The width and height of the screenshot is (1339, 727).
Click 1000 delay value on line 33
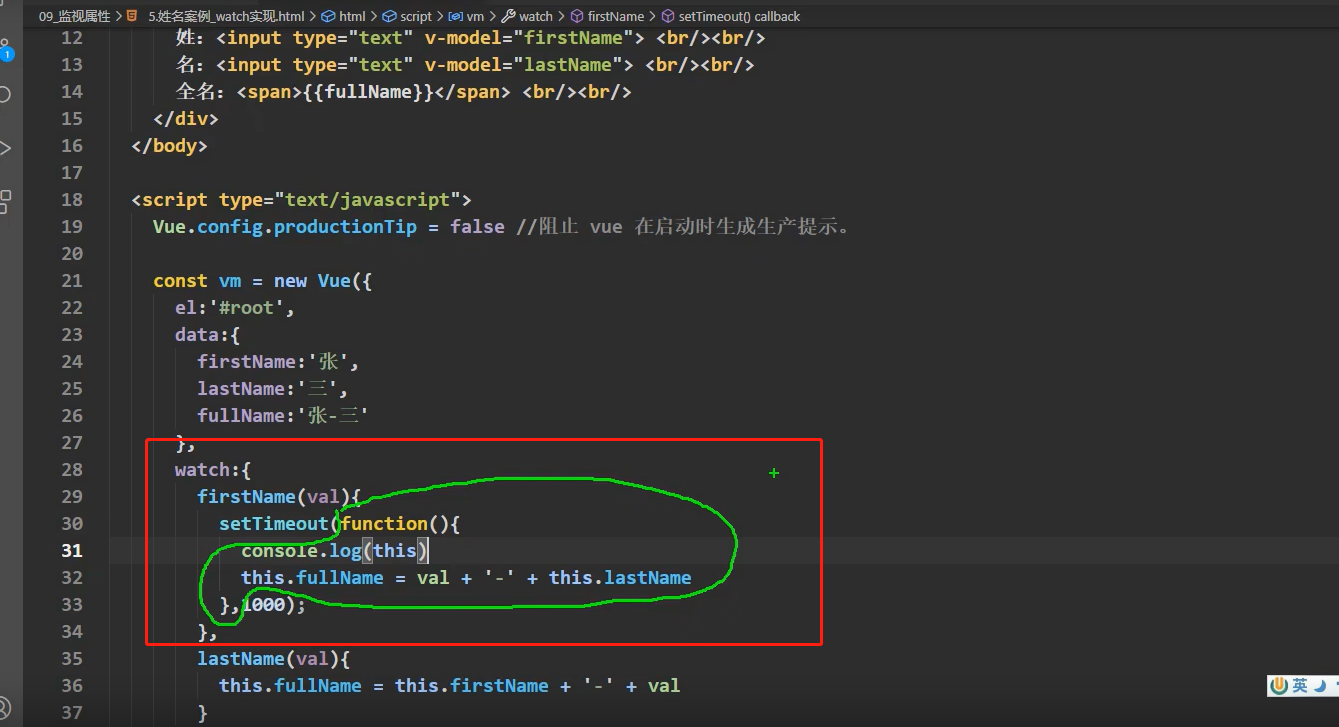[x=264, y=605]
